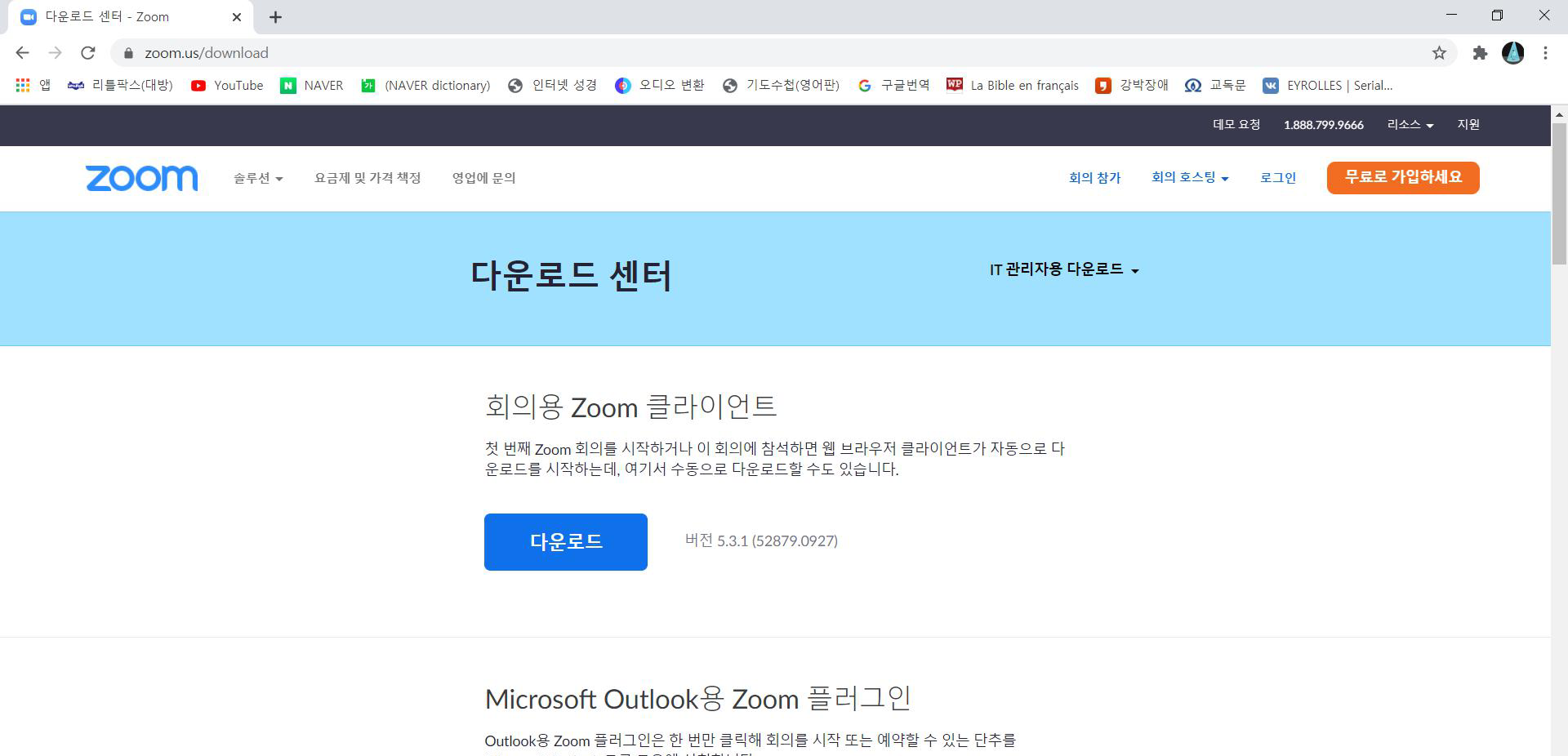Bookmark this page with star icon
This screenshot has width=1568, height=756.
pyautogui.click(x=1439, y=53)
